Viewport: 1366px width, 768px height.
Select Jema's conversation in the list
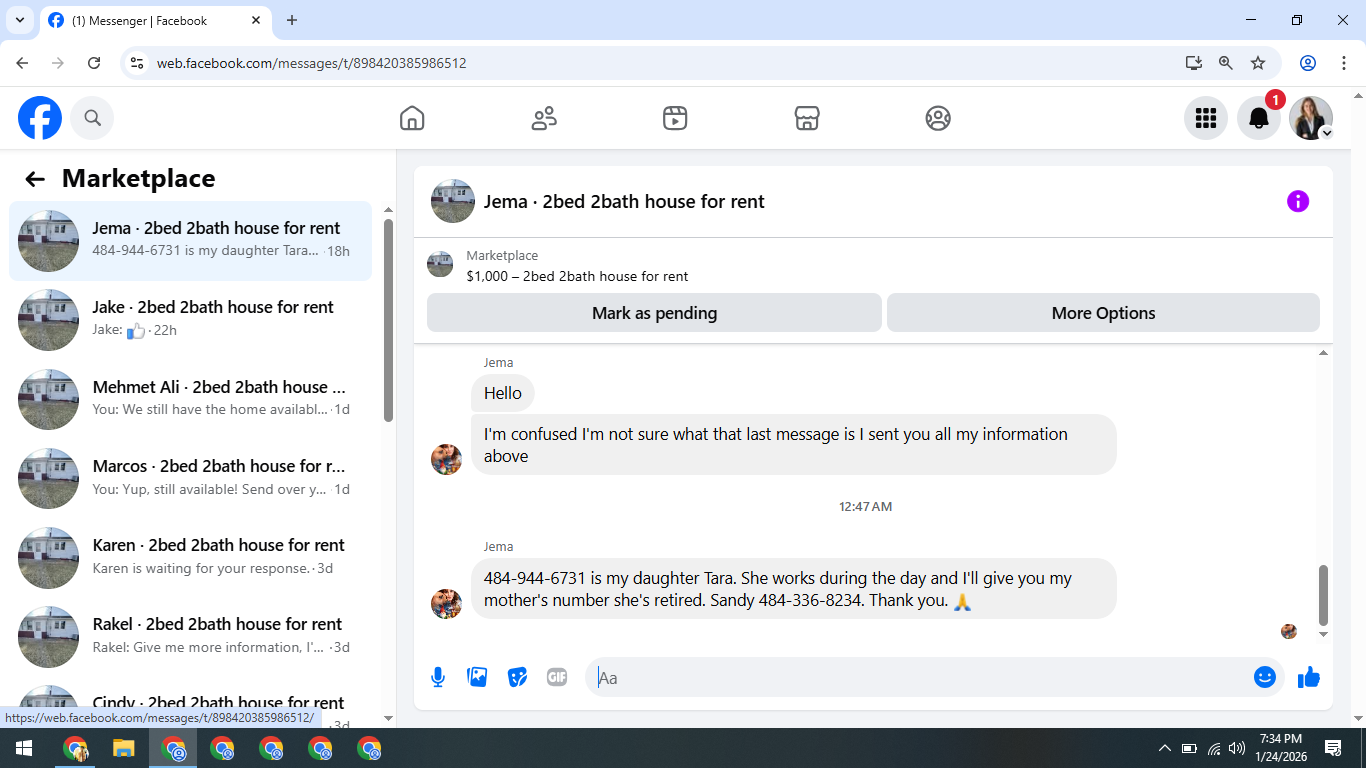[x=190, y=240]
